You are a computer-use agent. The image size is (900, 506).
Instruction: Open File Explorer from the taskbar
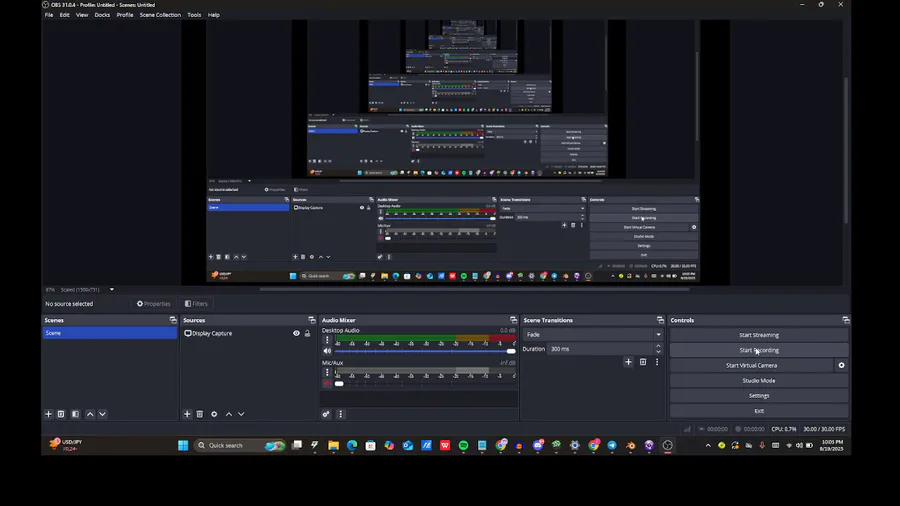click(333, 445)
